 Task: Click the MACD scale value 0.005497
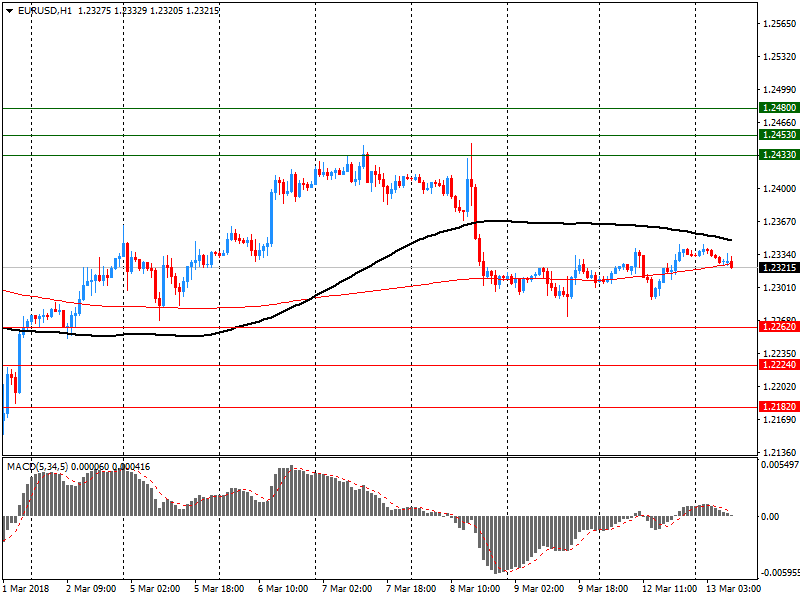pyautogui.click(x=779, y=466)
